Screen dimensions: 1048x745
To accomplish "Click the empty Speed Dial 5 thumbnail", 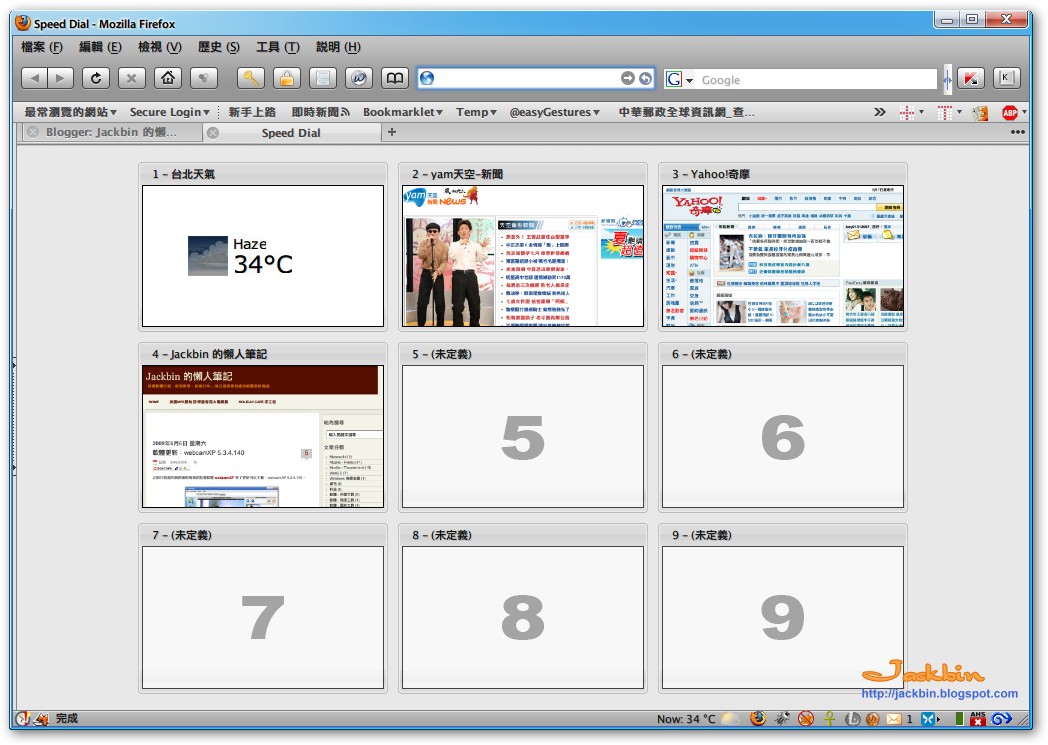I will (x=522, y=436).
